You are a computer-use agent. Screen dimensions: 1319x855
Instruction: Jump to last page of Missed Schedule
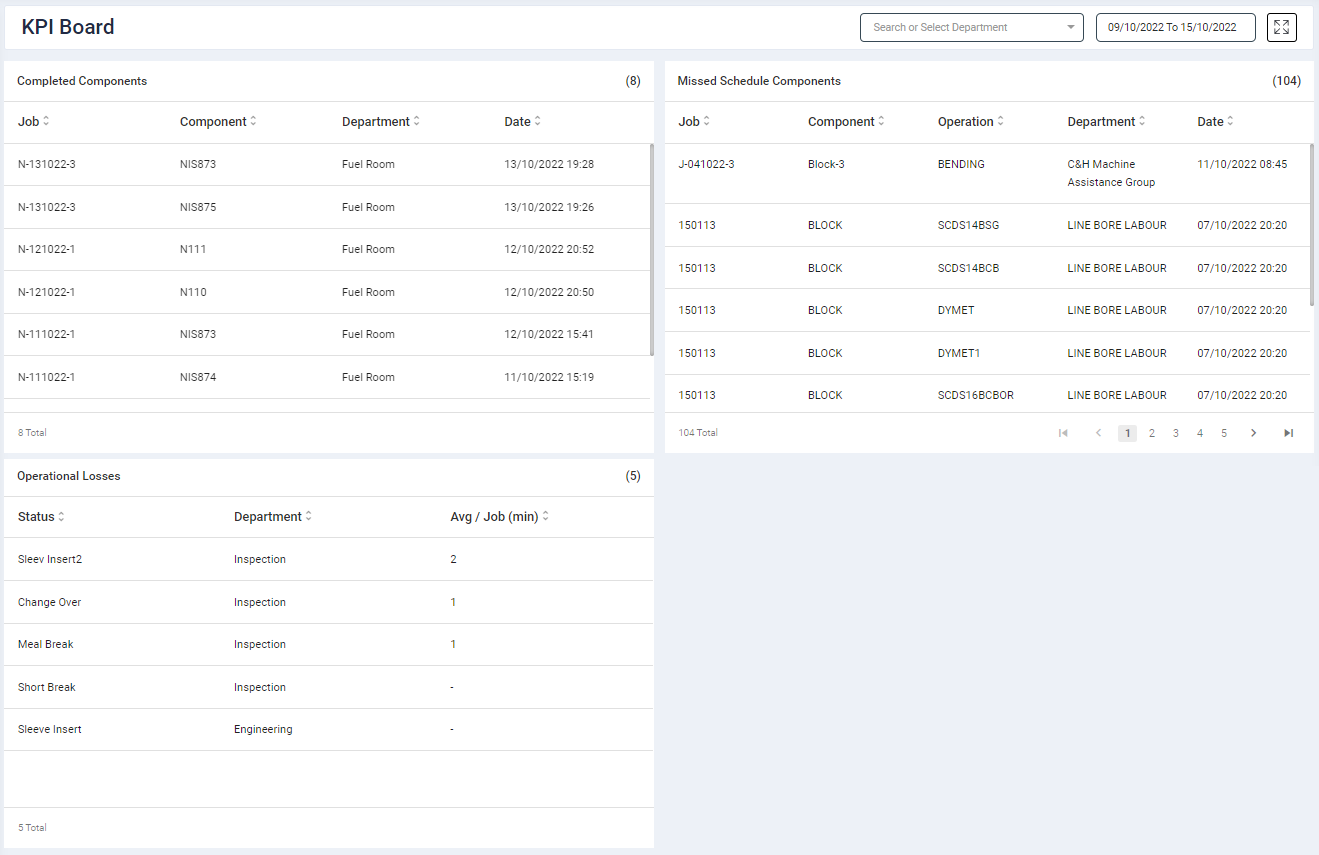[1288, 433]
